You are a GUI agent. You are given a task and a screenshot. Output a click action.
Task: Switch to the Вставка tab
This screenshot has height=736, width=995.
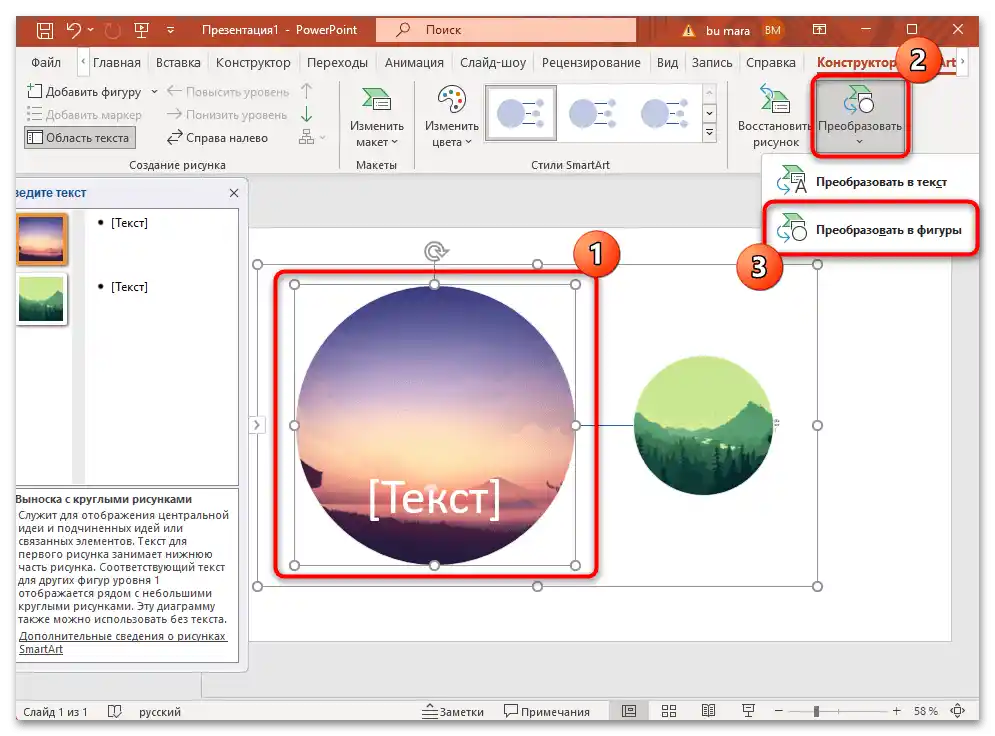pyautogui.click(x=178, y=62)
